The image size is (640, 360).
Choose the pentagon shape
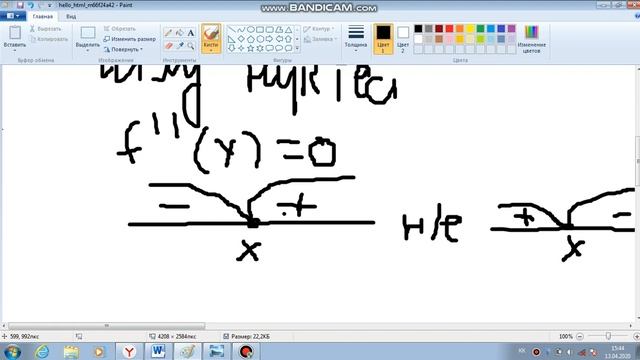click(250, 39)
